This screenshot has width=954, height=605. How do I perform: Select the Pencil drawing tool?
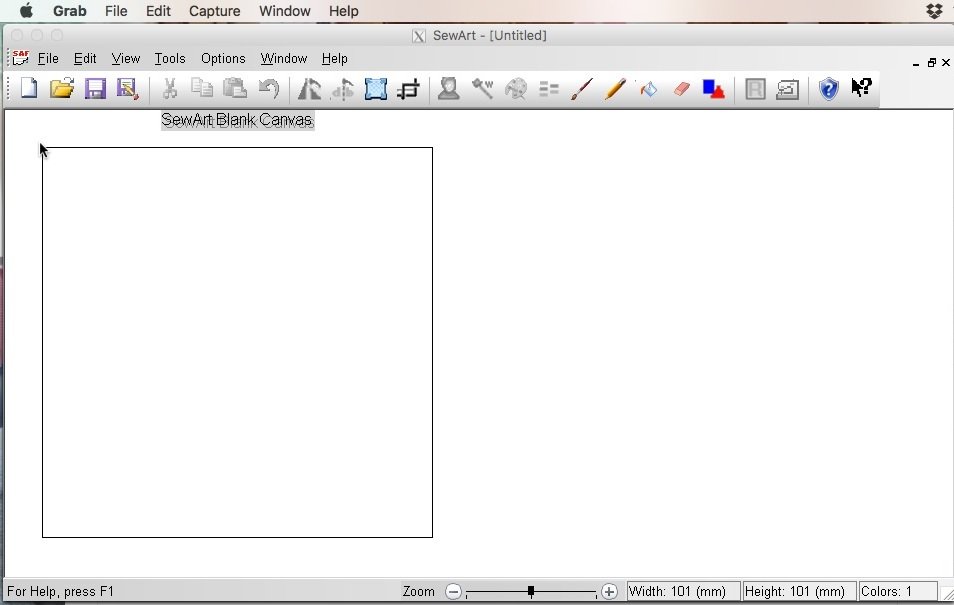pos(615,90)
